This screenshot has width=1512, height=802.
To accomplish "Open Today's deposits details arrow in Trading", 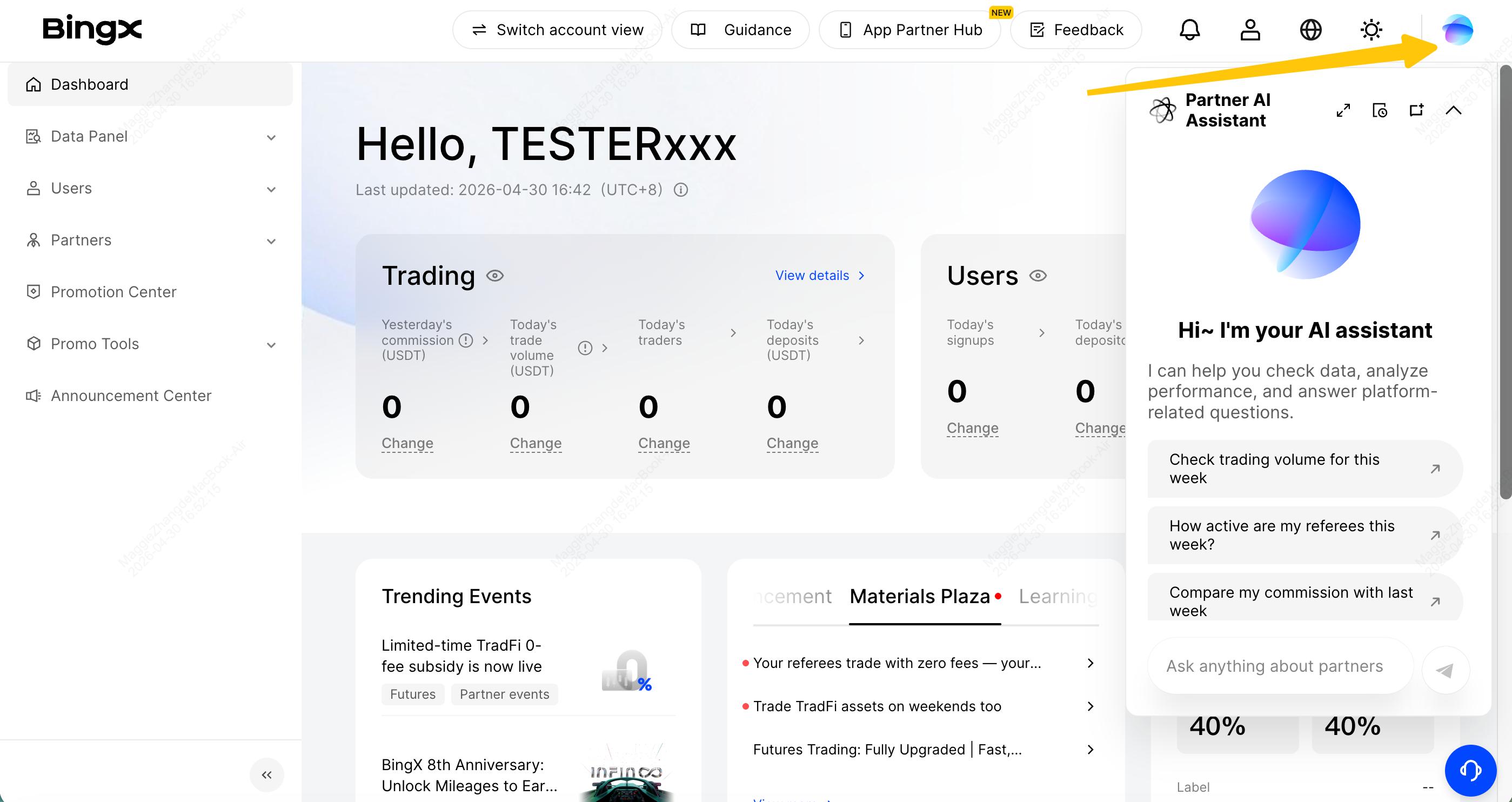I will pyautogui.click(x=861, y=340).
